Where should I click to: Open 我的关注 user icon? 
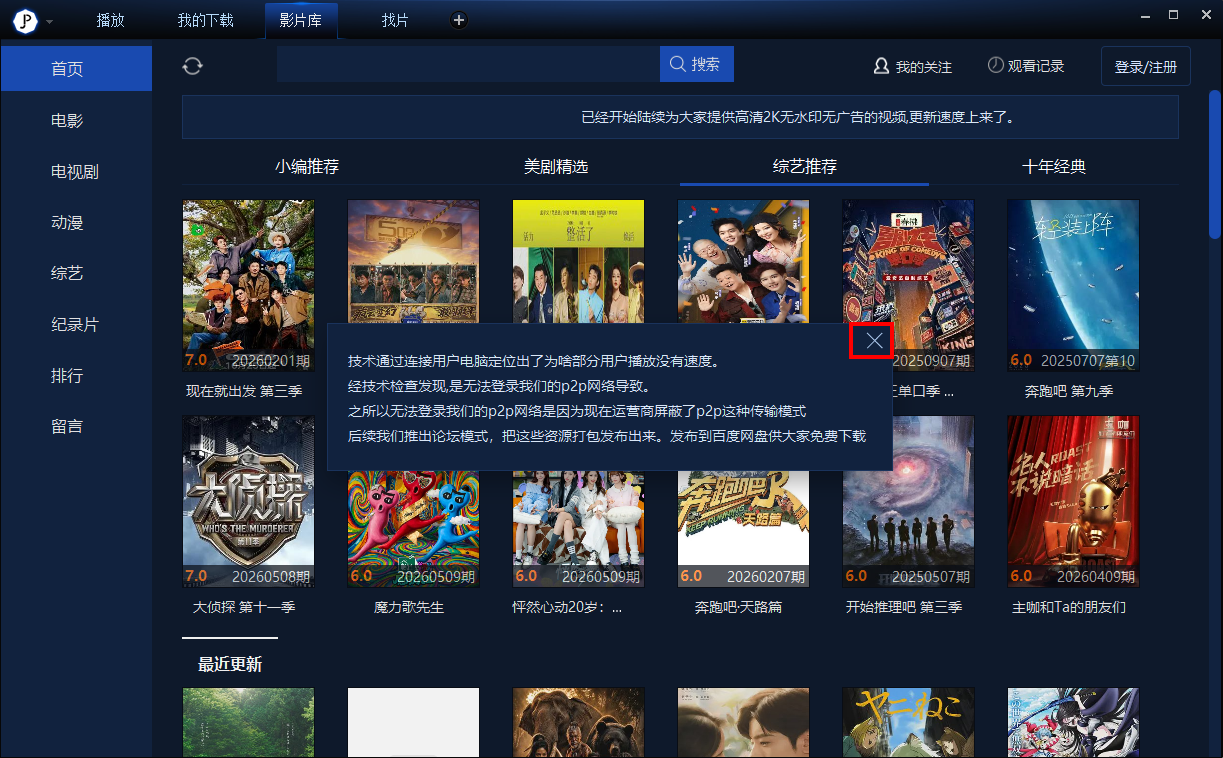point(882,66)
